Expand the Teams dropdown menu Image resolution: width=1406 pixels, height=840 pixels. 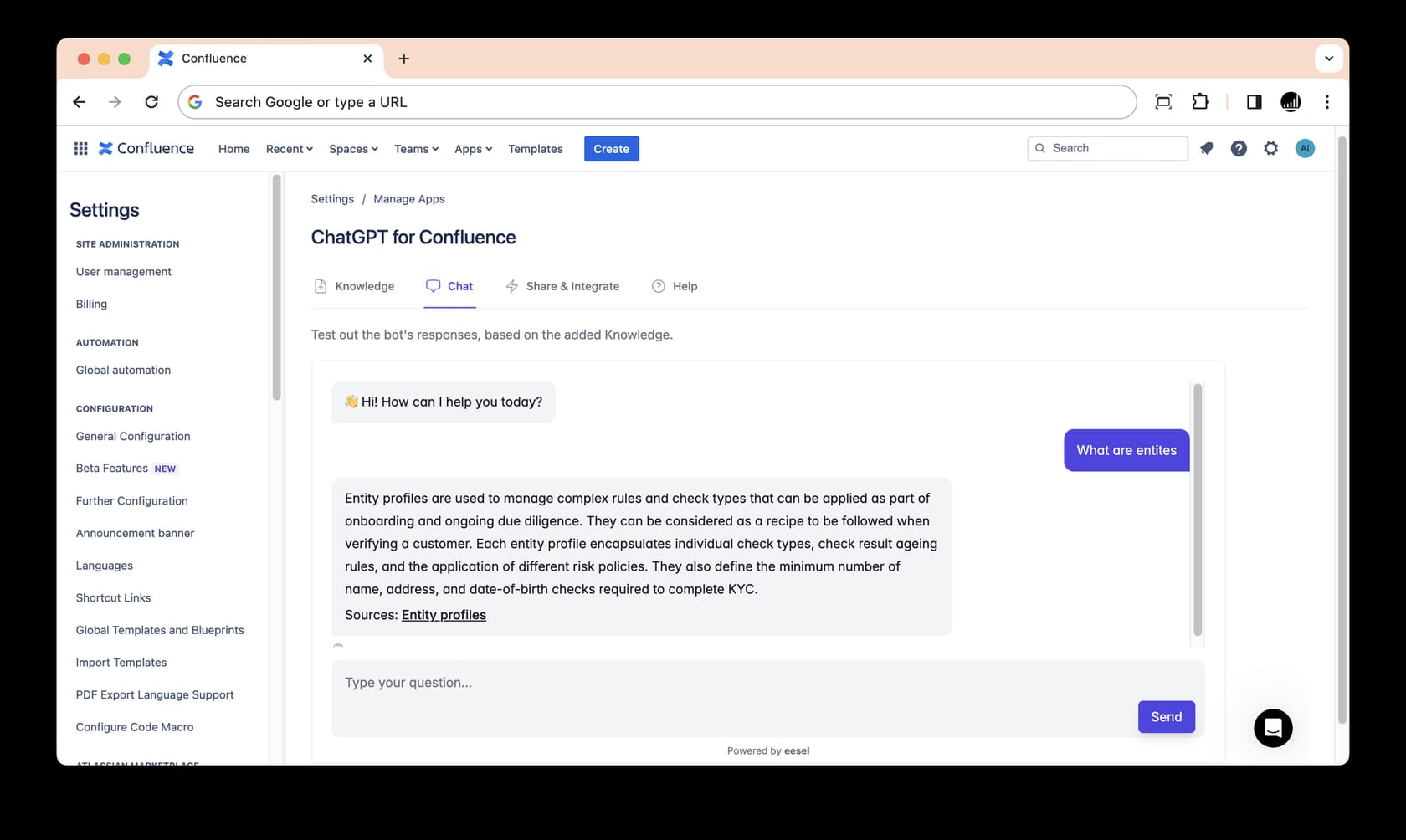coord(416,149)
